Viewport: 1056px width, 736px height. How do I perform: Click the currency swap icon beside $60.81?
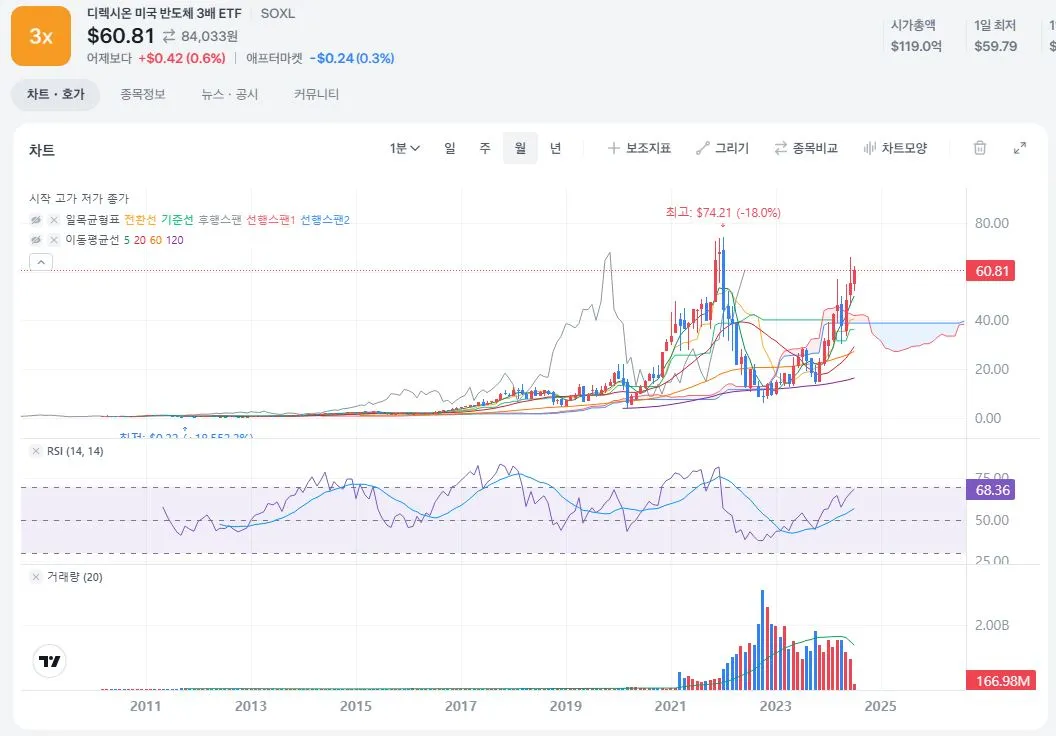(x=168, y=36)
